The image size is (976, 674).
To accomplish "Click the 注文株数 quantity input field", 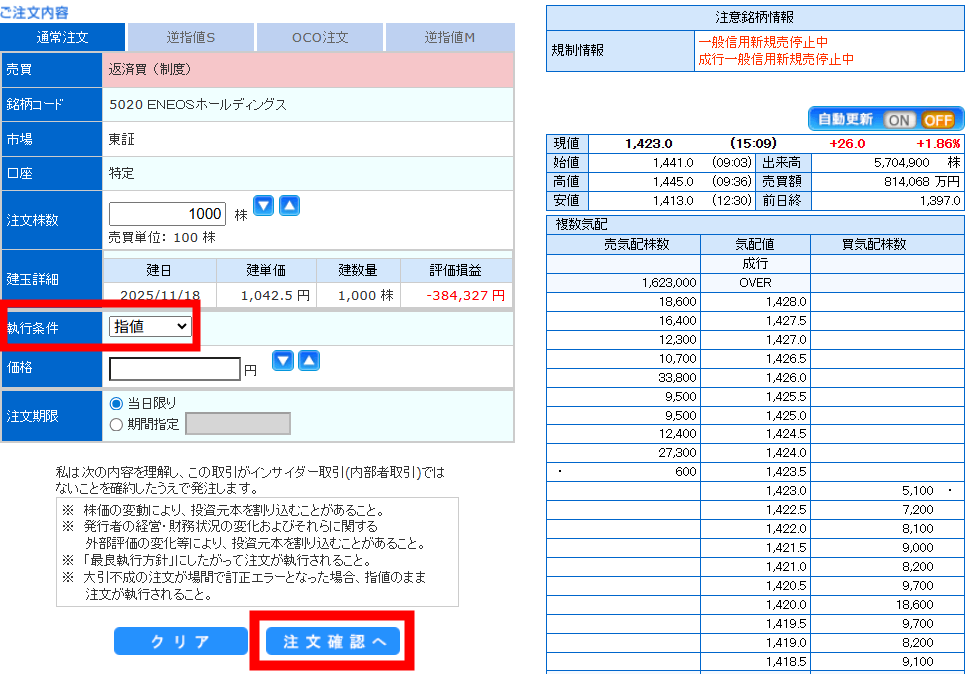I will (168, 214).
